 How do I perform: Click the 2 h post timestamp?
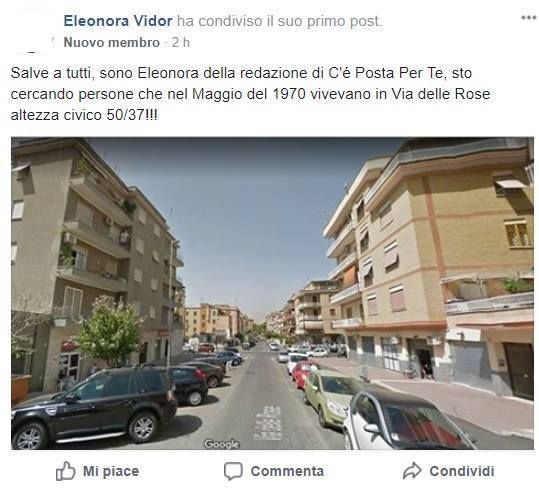pos(181,43)
